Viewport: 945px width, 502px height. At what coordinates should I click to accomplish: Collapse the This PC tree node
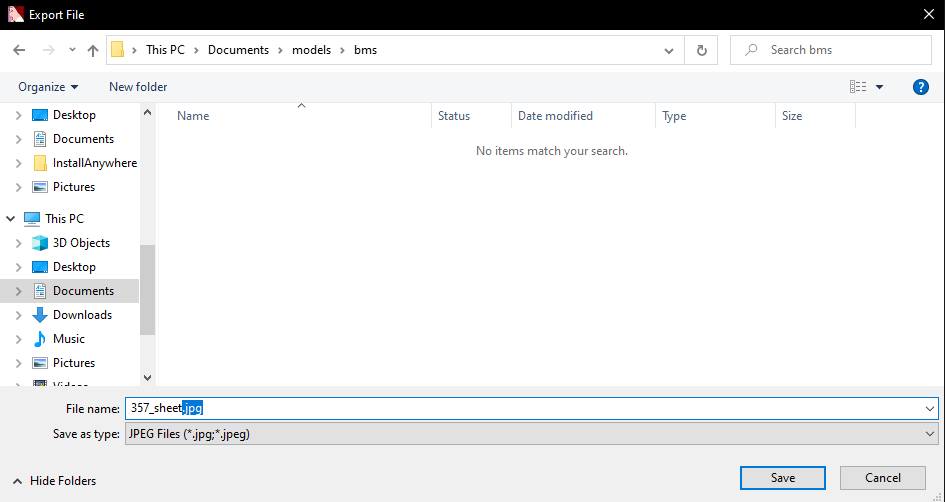[x=10, y=219]
